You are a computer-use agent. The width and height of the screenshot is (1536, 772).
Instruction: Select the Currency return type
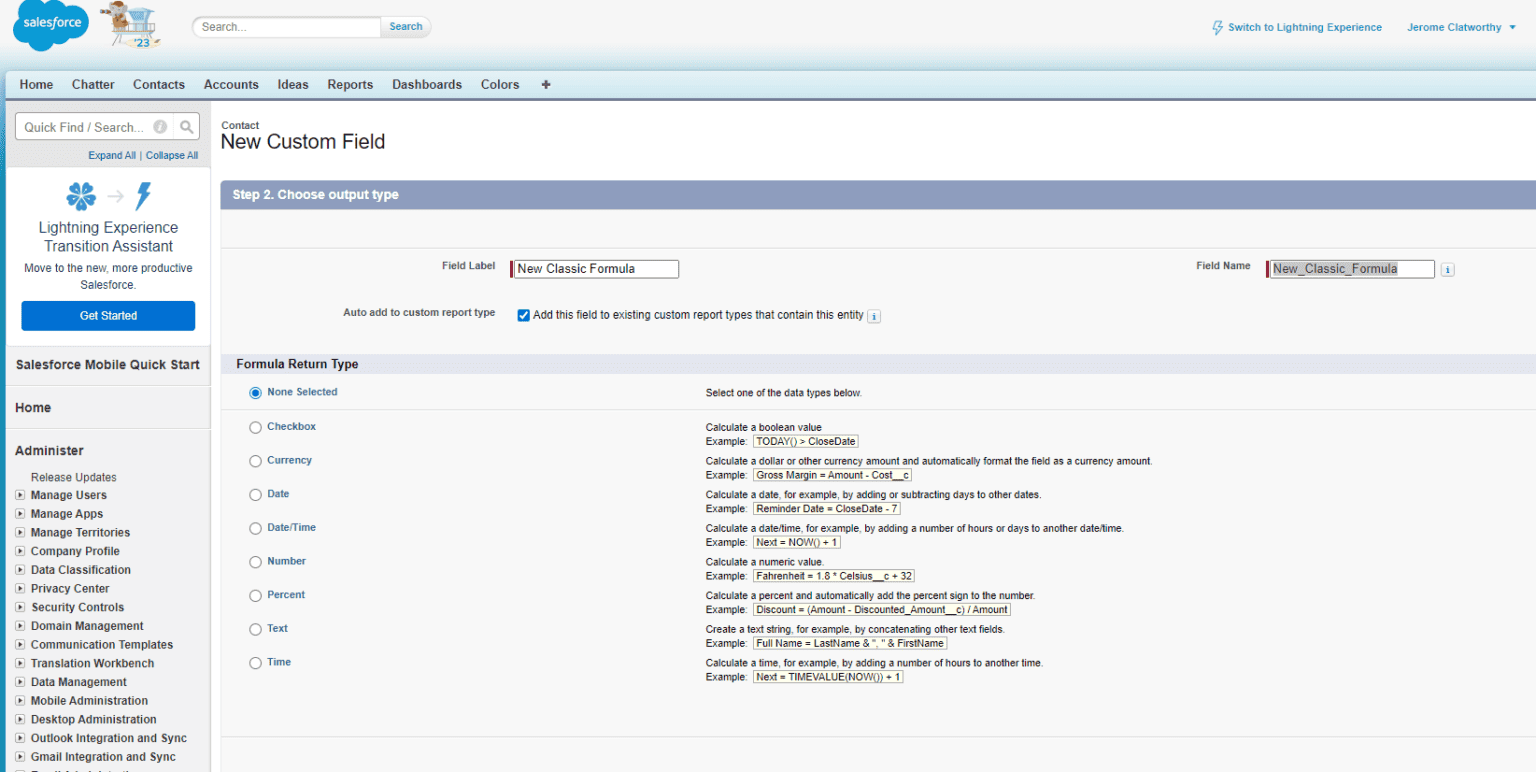255,461
